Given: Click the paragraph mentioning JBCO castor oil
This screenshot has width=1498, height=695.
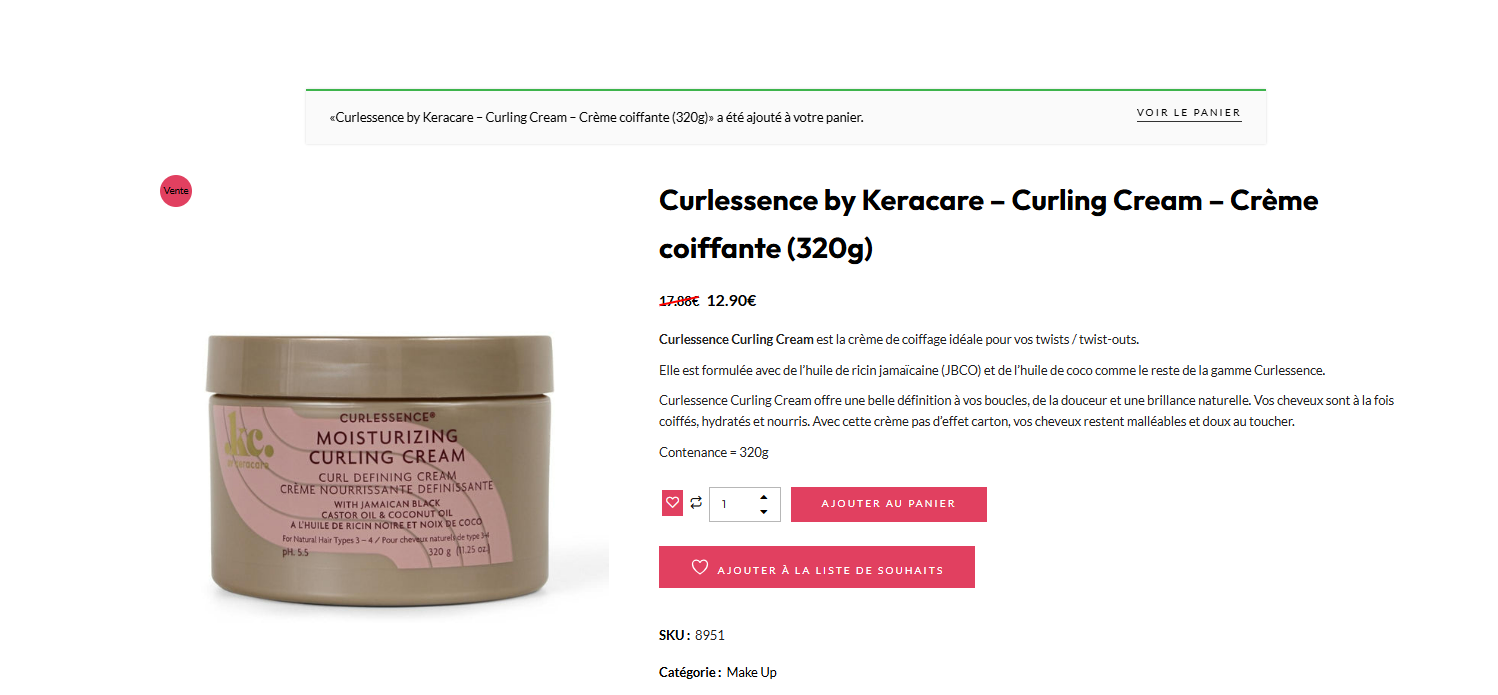Looking at the screenshot, I should [992, 370].
